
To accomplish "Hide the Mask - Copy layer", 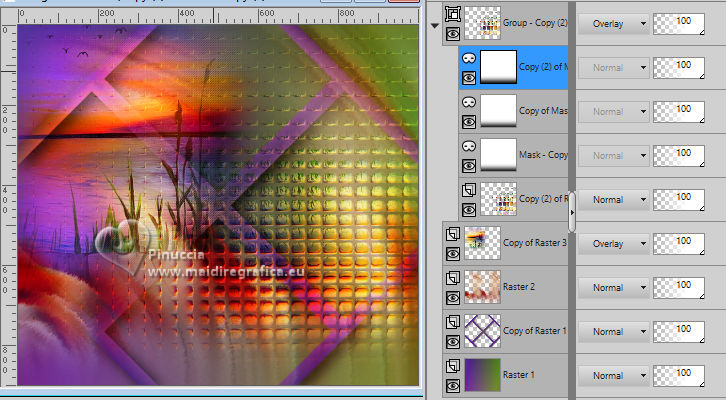I will click(469, 166).
